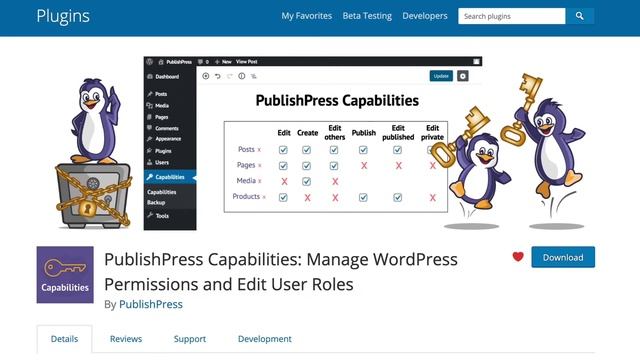Click the list outline icon in banner editor
This screenshot has width=640, height=360.
(x=253, y=76)
